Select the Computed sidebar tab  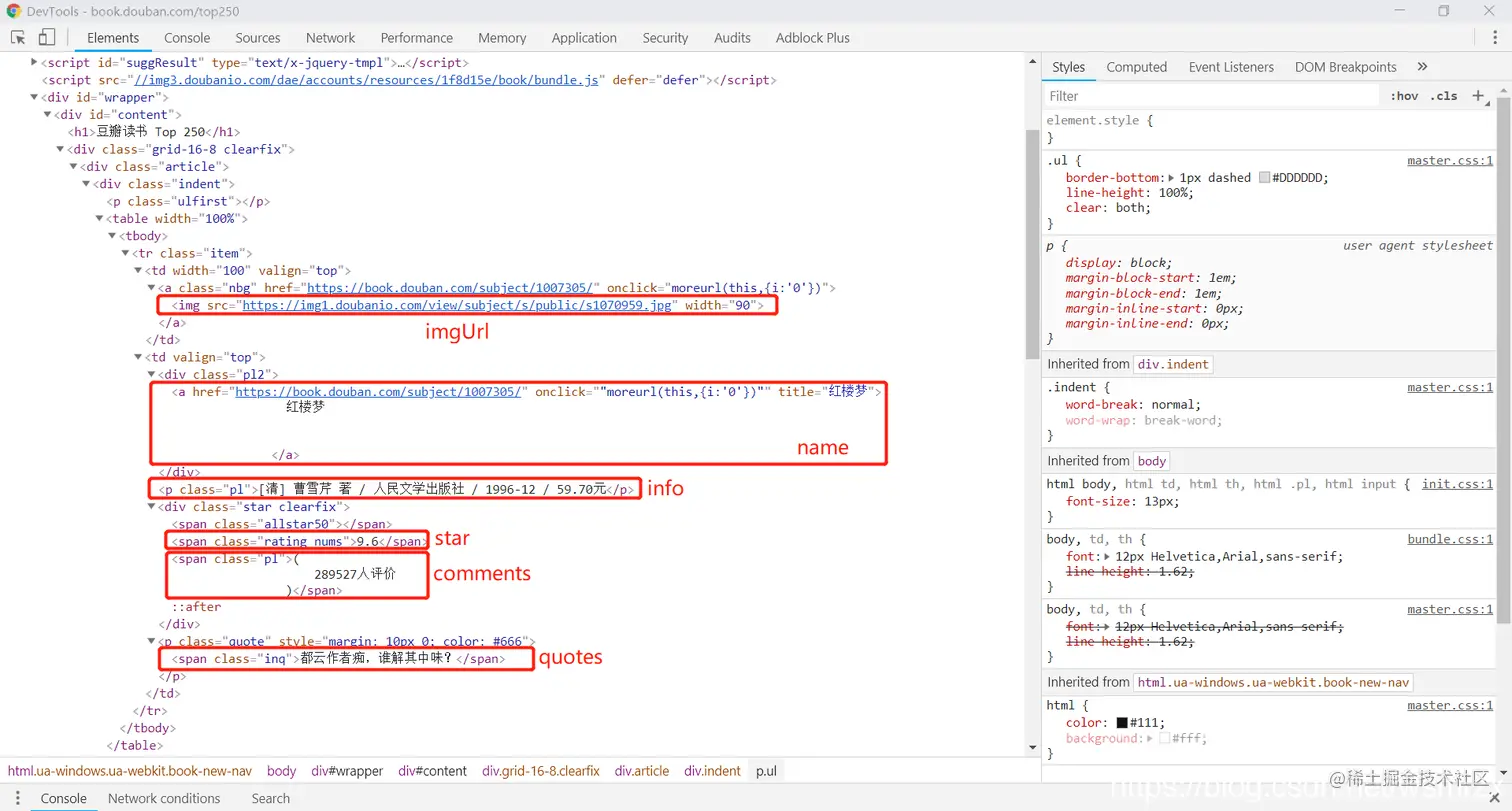[1137, 67]
